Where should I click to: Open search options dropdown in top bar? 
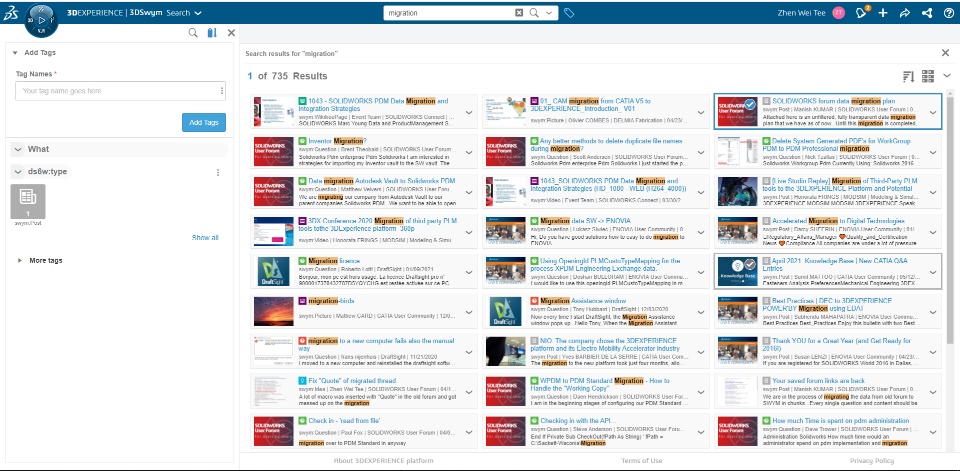(x=549, y=12)
